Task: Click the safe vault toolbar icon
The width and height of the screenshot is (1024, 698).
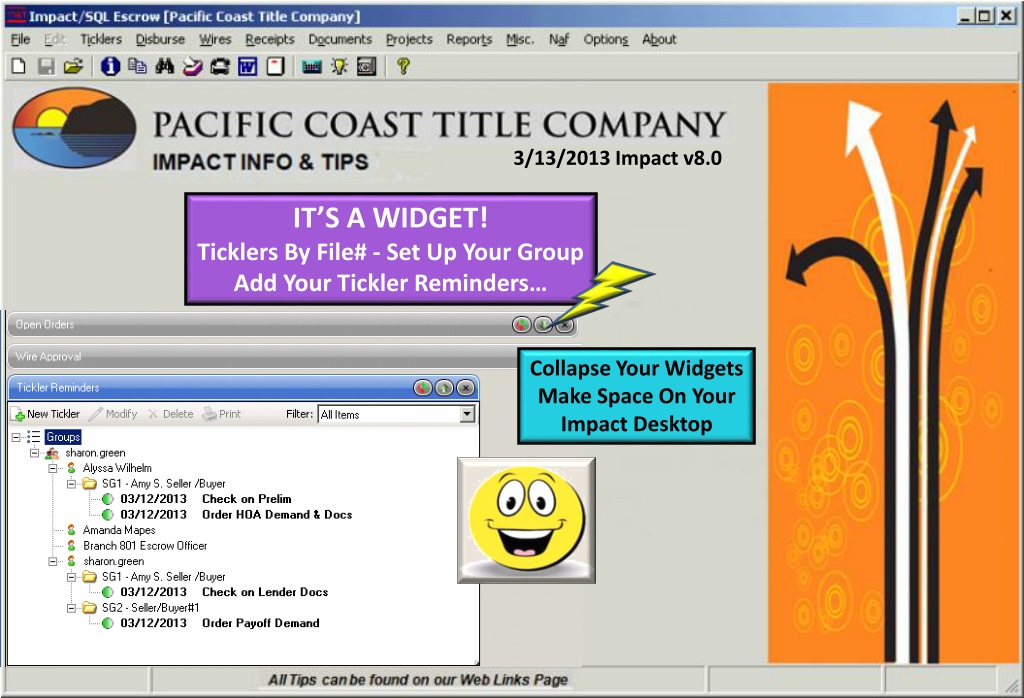Action: pyautogui.click(x=366, y=66)
